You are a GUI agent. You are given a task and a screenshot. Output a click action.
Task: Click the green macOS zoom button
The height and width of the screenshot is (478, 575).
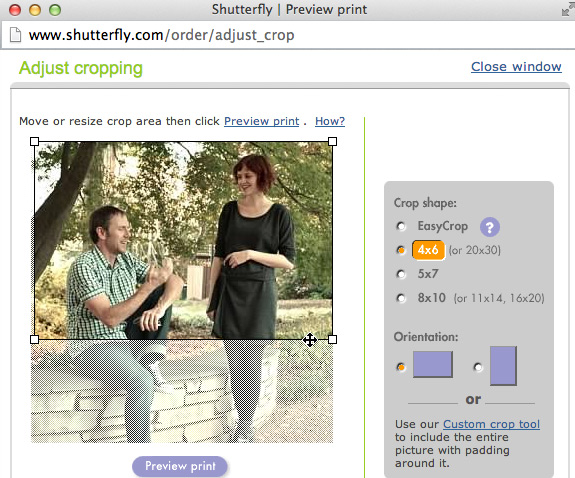click(x=55, y=10)
